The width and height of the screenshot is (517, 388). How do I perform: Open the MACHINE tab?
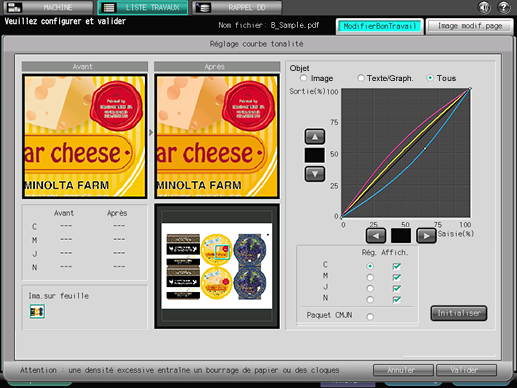(x=49, y=7)
